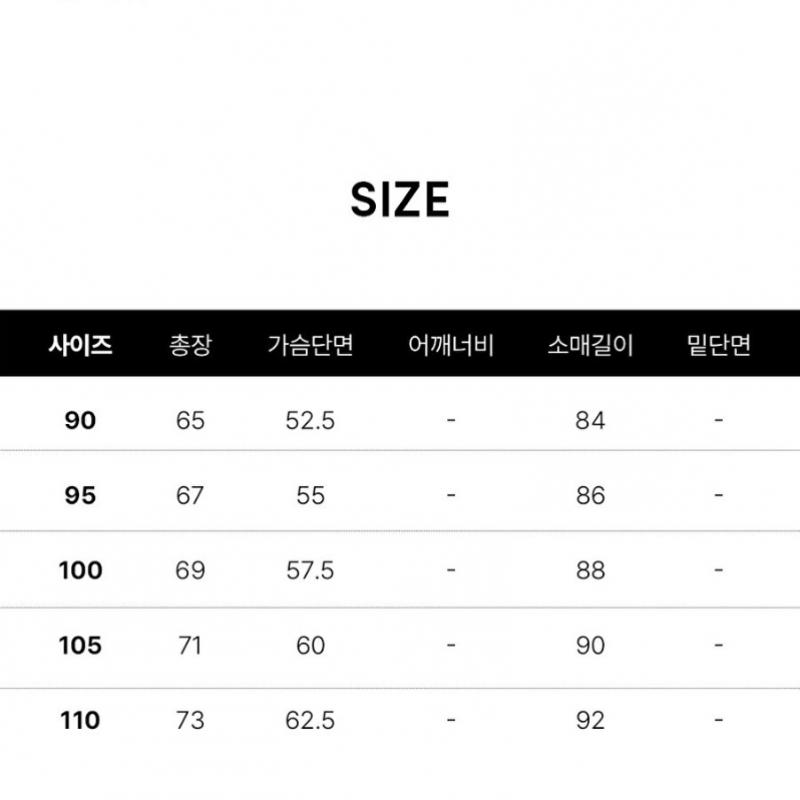Click the 사이즈 column header
This screenshot has width=800, height=800.
tap(80, 346)
